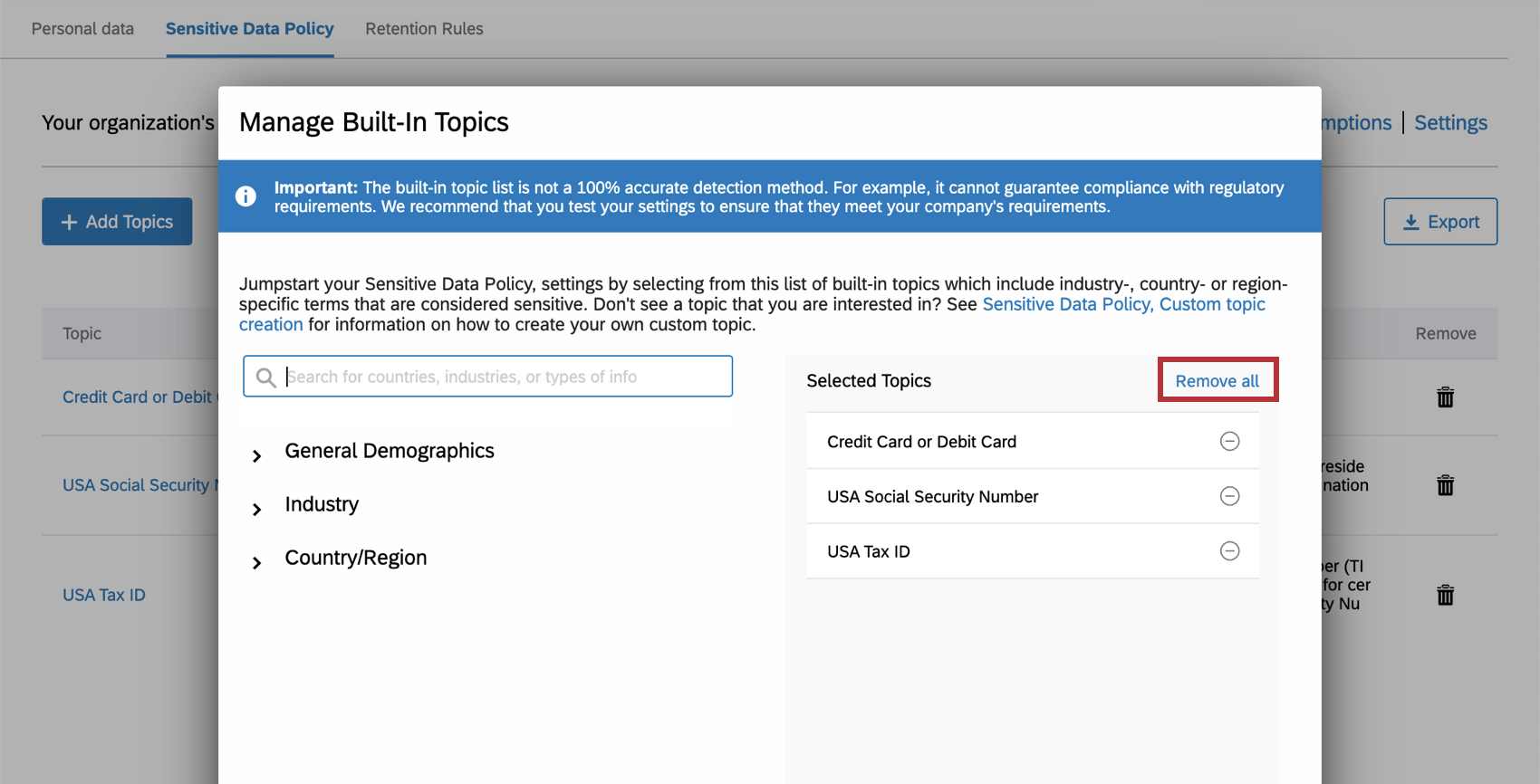Click the Remove column header
This screenshot has height=784, width=1540.
click(x=1446, y=333)
